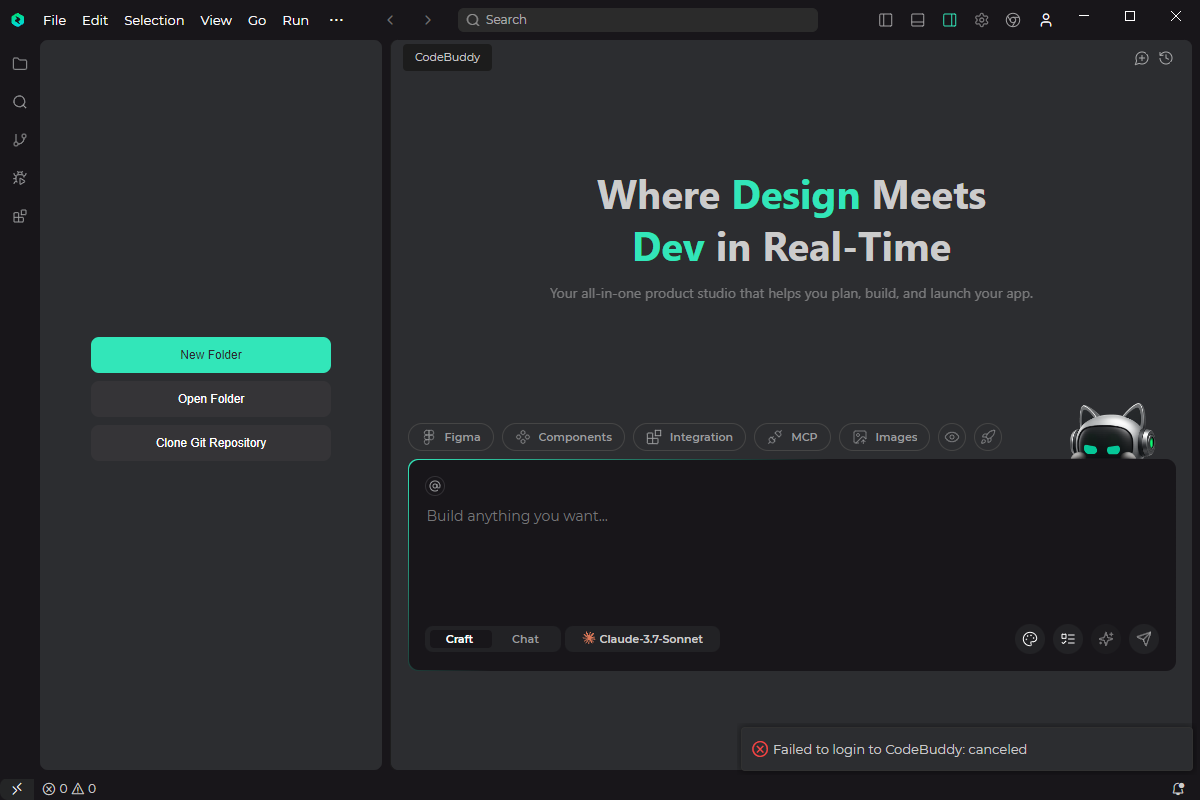Viewport: 1200px width, 800px height.
Task: Open the View menu
Action: [216, 20]
